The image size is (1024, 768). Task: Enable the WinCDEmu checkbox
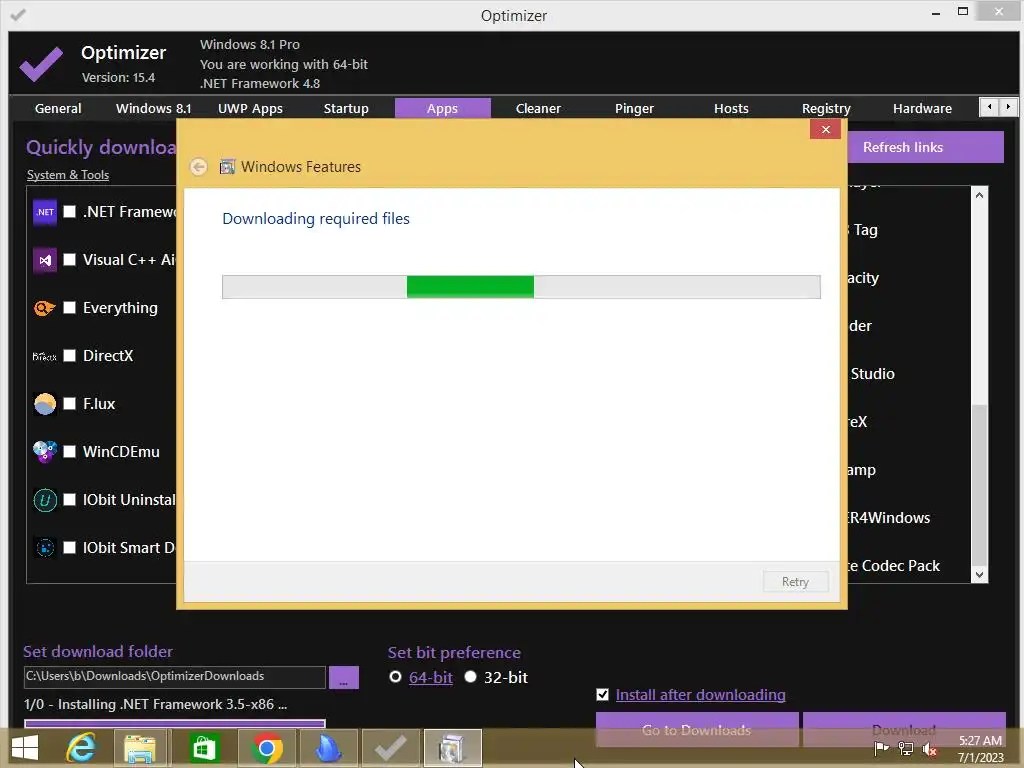tap(69, 452)
